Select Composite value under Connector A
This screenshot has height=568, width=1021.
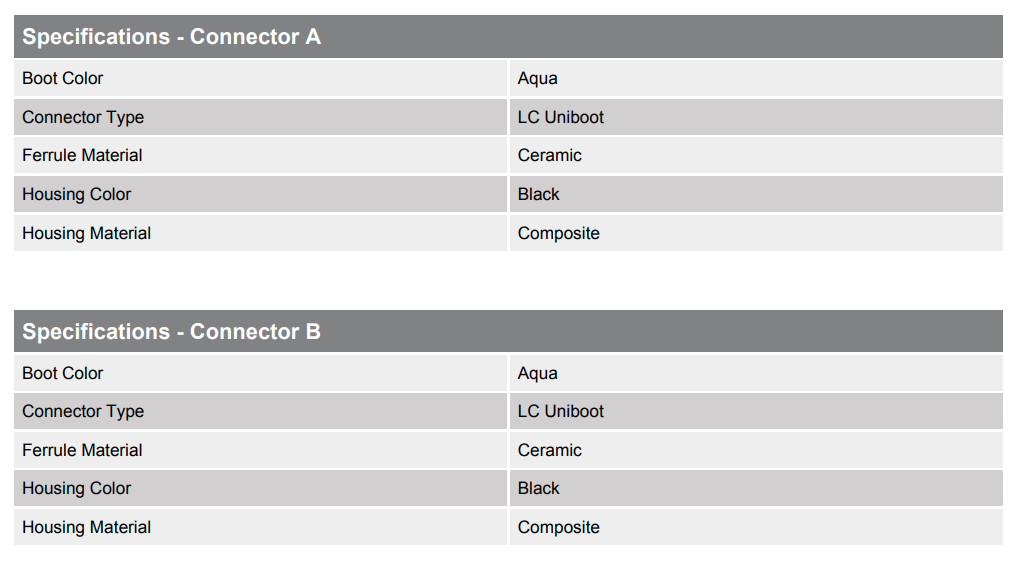558,233
